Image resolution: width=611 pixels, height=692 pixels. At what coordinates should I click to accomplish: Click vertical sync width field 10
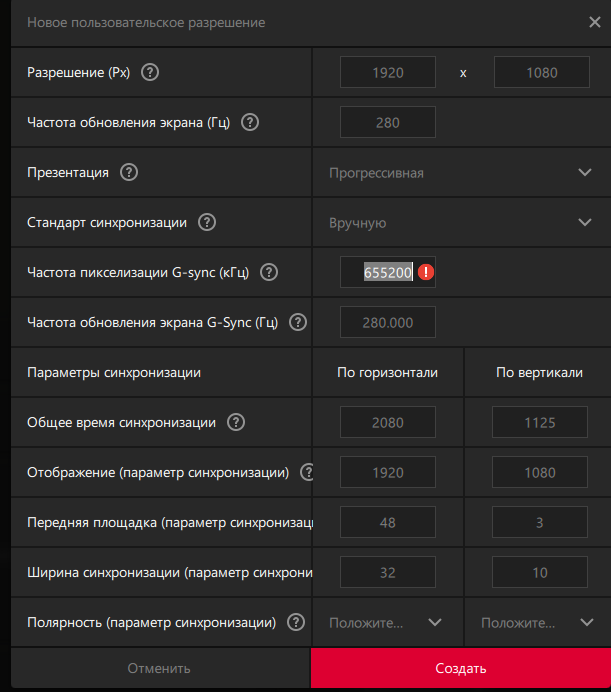pyautogui.click(x=540, y=572)
